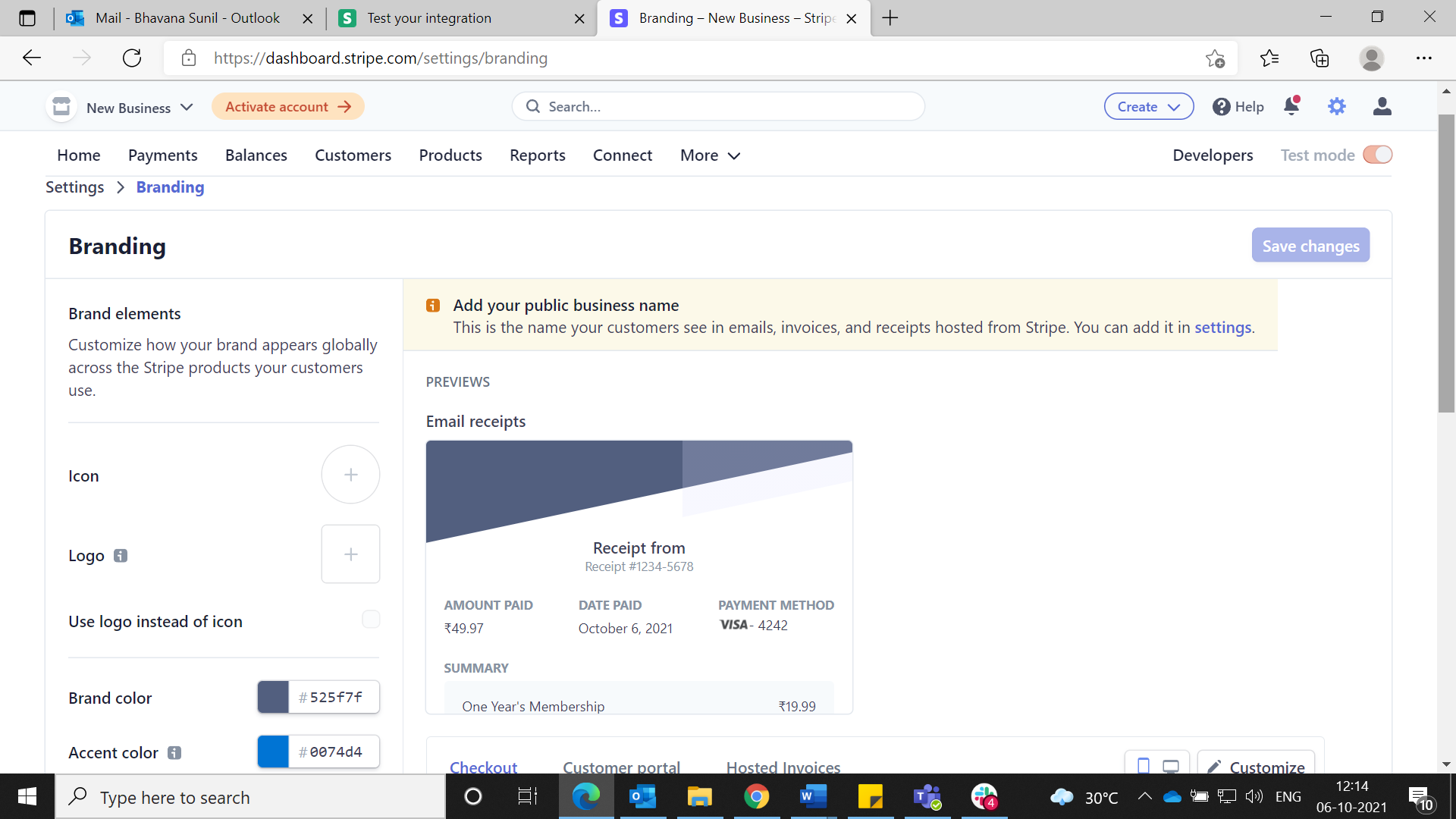Screen dimensions: 1456x819
Task: Open a new browser tab
Action: tap(890, 18)
